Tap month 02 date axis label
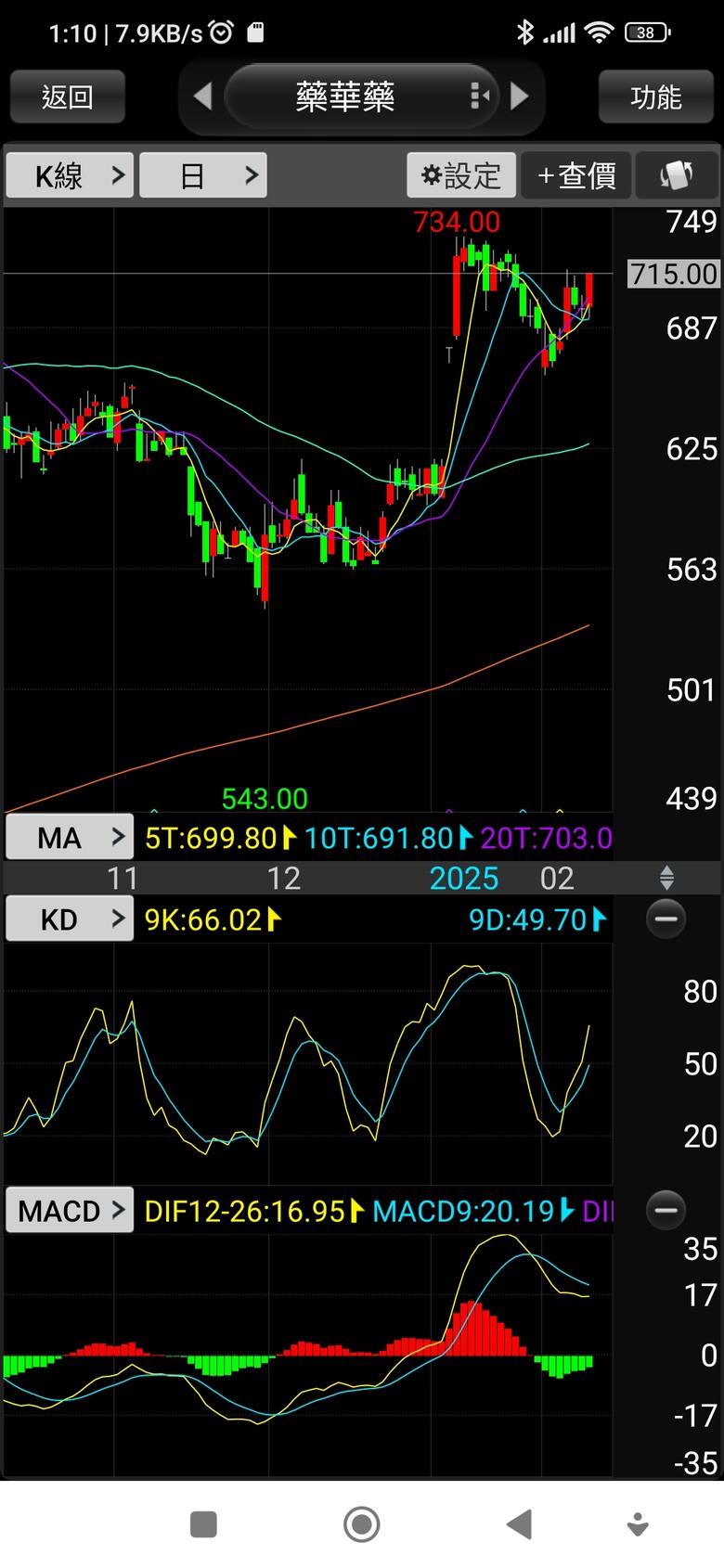Image resolution: width=724 pixels, height=1568 pixels. [557, 878]
